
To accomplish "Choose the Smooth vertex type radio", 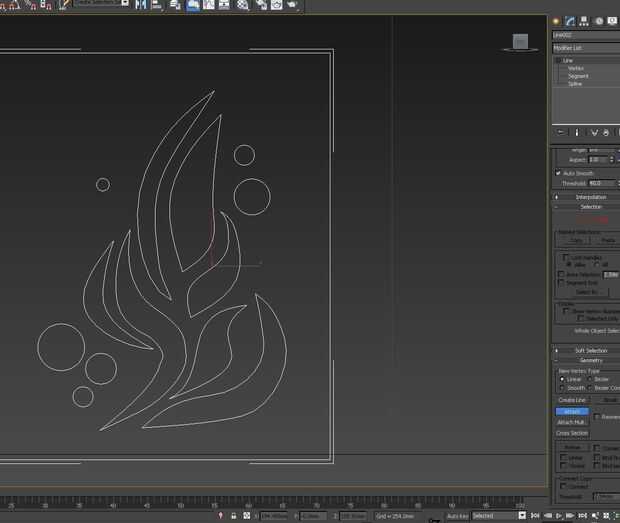I will tap(562, 388).
